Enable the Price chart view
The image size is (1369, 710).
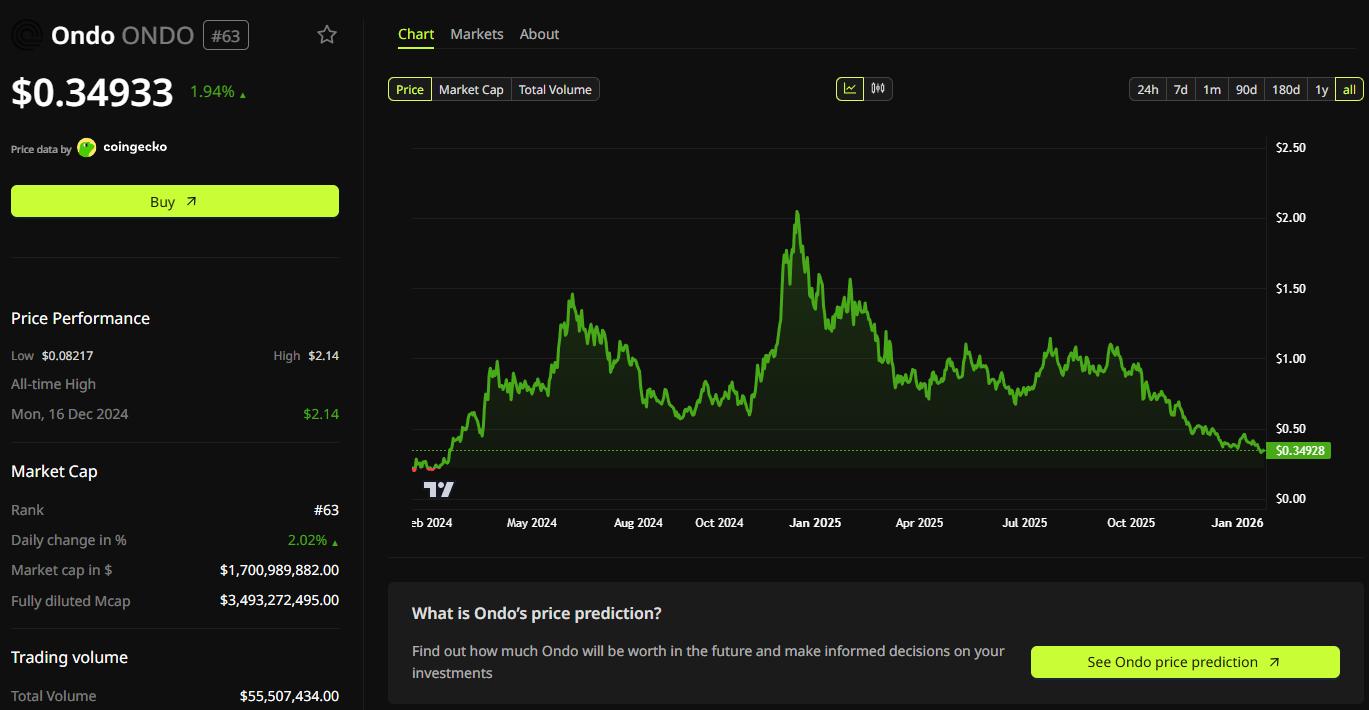[x=409, y=89]
